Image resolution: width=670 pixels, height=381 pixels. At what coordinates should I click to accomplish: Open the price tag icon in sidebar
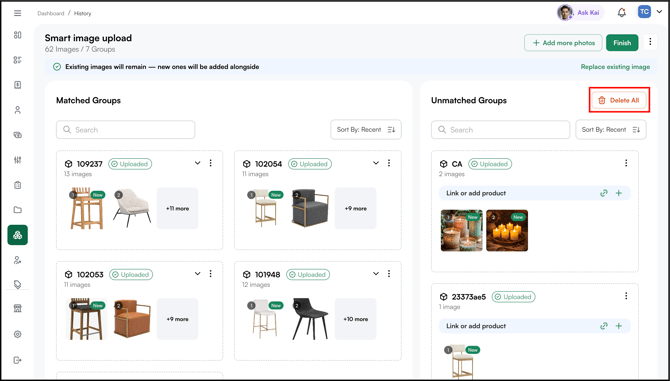(x=18, y=284)
